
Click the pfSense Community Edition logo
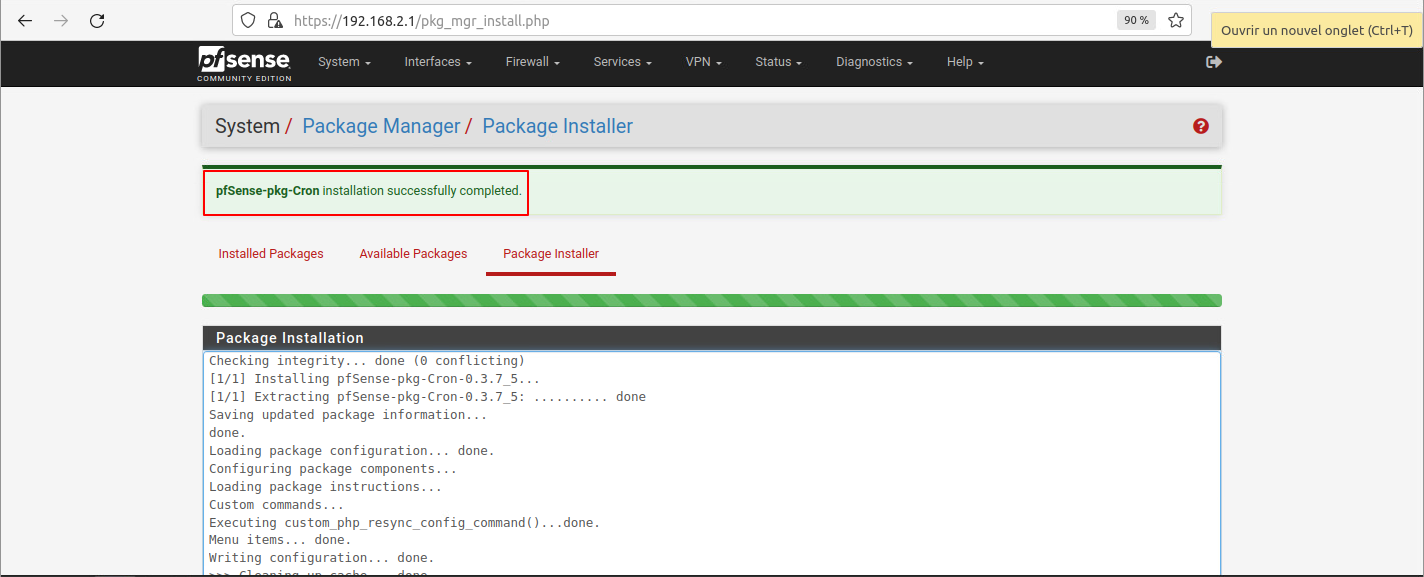[x=244, y=63]
